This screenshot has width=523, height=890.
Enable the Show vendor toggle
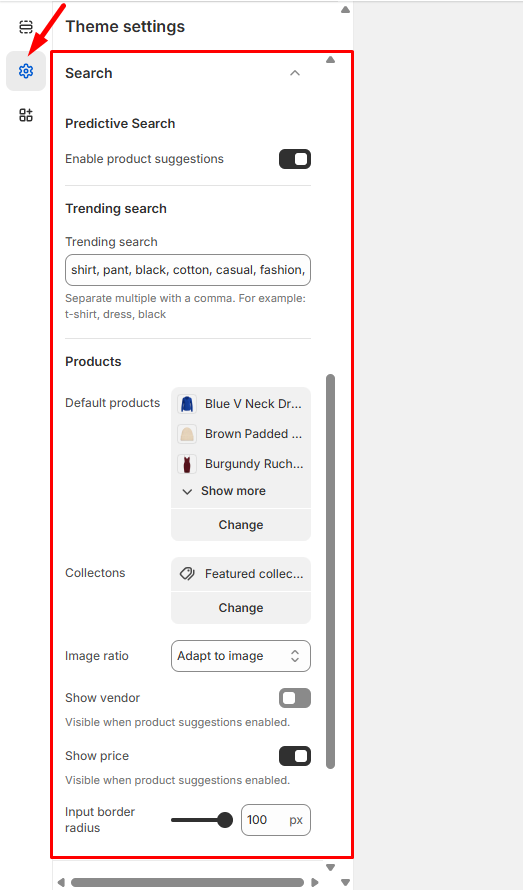pyautogui.click(x=295, y=698)
